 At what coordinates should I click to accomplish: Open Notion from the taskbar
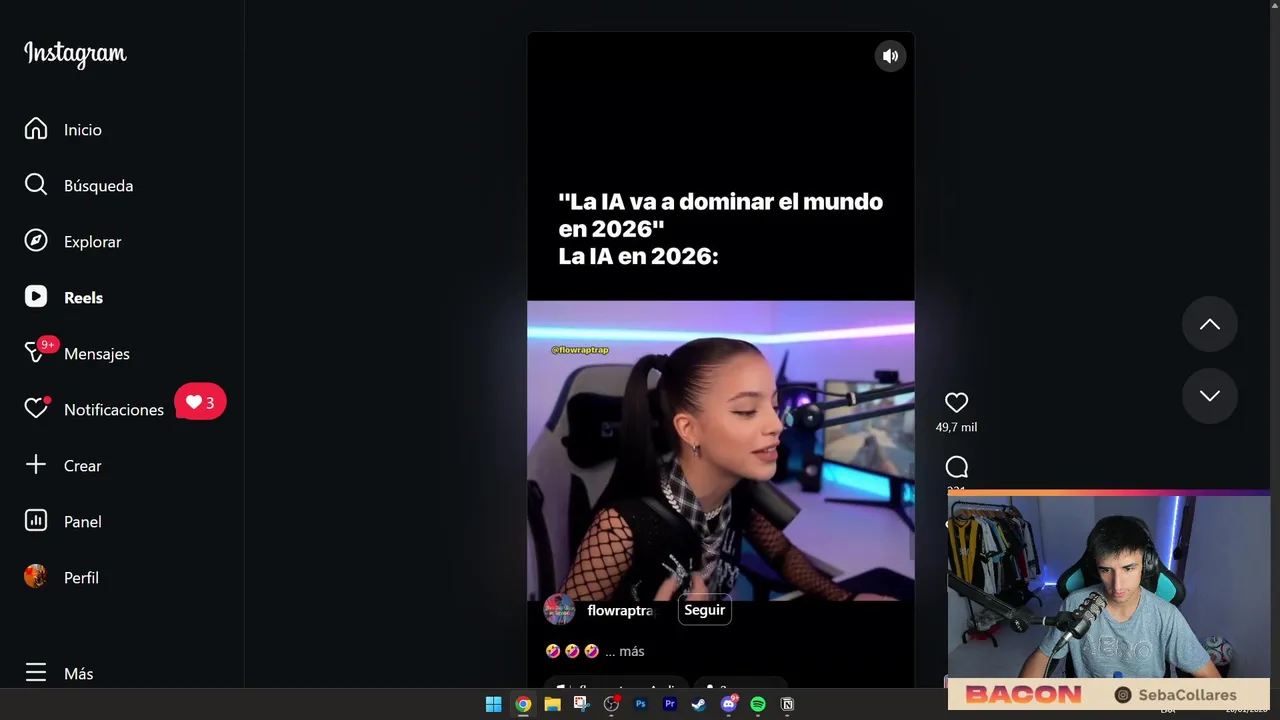click(787, 704)
